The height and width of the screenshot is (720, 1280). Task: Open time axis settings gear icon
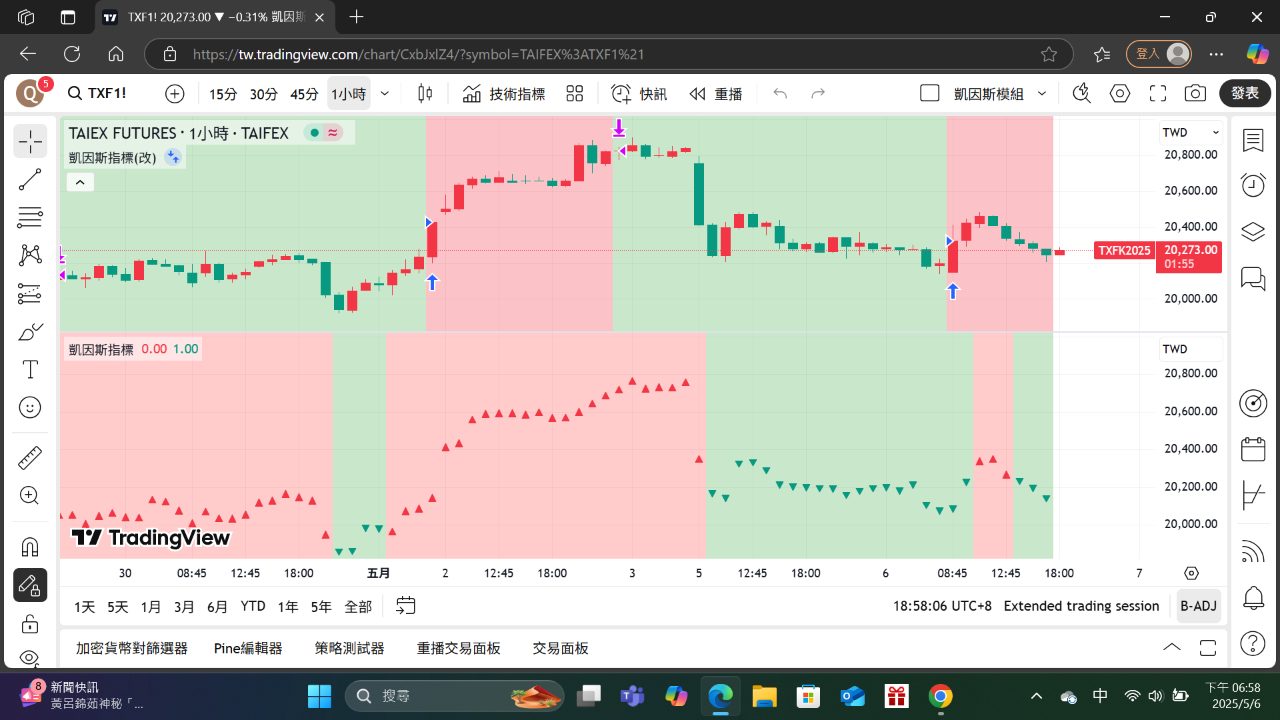tap(1191, 573)
